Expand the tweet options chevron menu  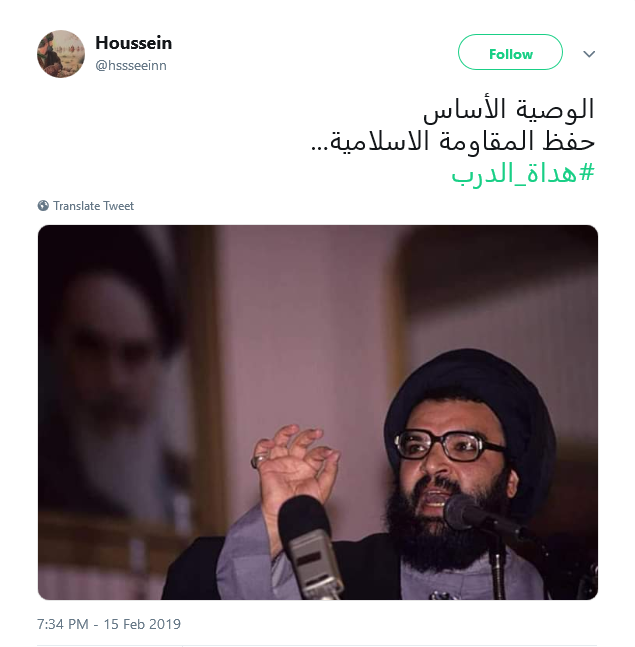(x=589, y=54)
